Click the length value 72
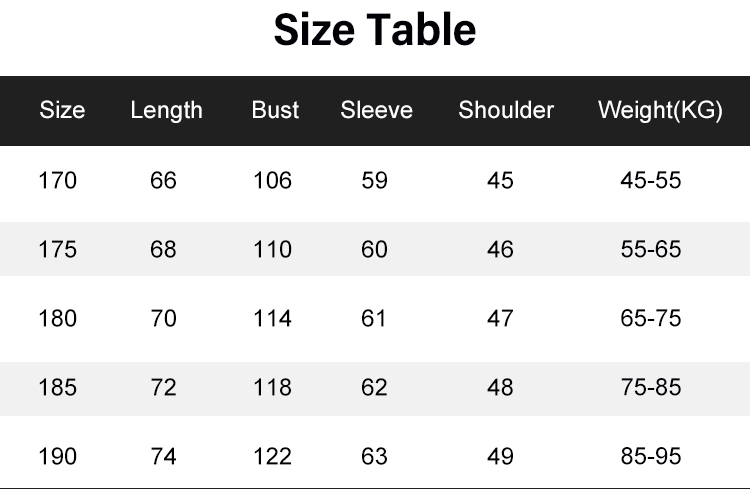 tap(163, 387)
